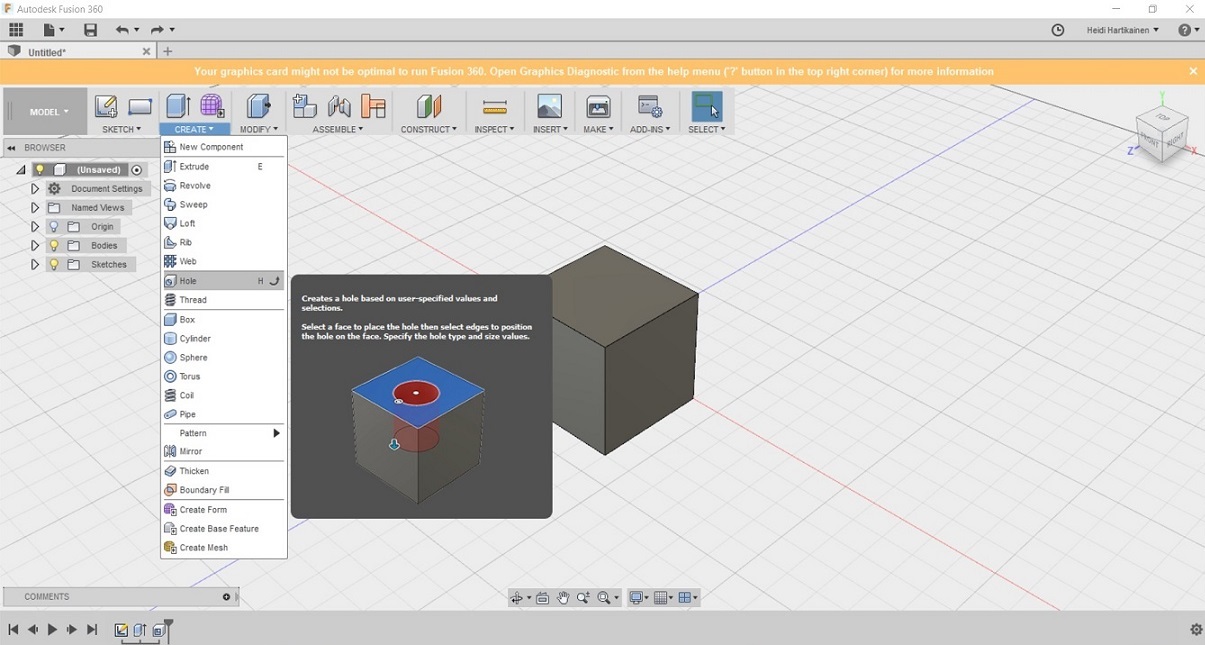Toggle Origin folder visibility lightbulb
1205x645 pixels.
point(54,227)
